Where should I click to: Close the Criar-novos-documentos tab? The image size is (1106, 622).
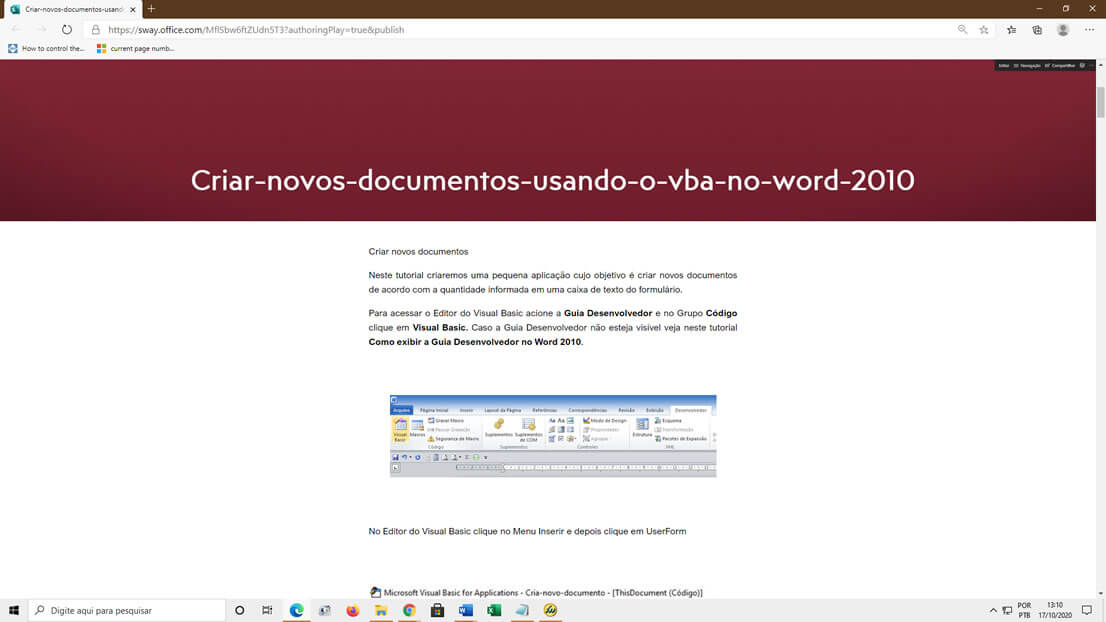133,9
